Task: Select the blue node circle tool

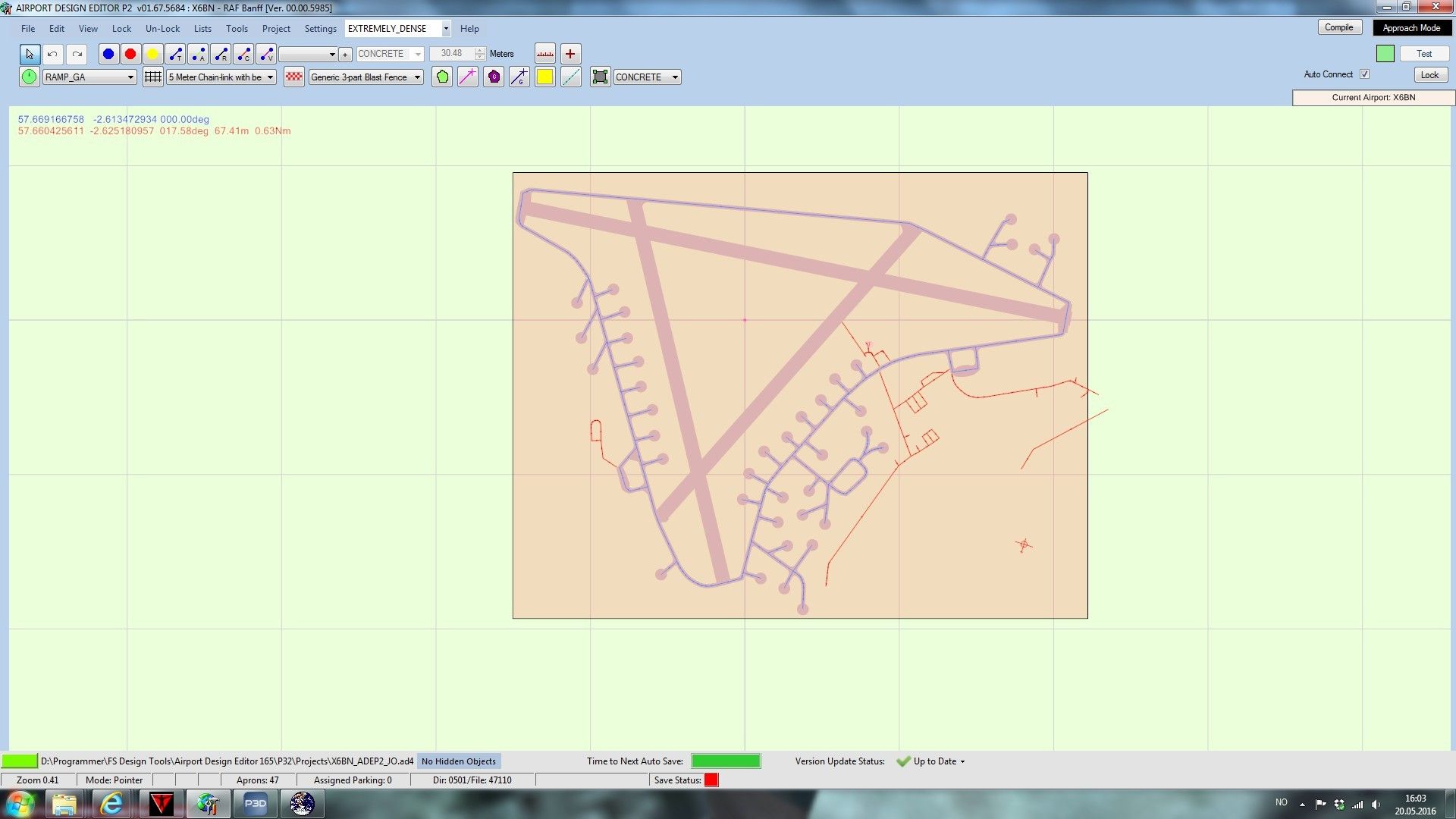Action: pyautogui.click(x=108, y=54)
